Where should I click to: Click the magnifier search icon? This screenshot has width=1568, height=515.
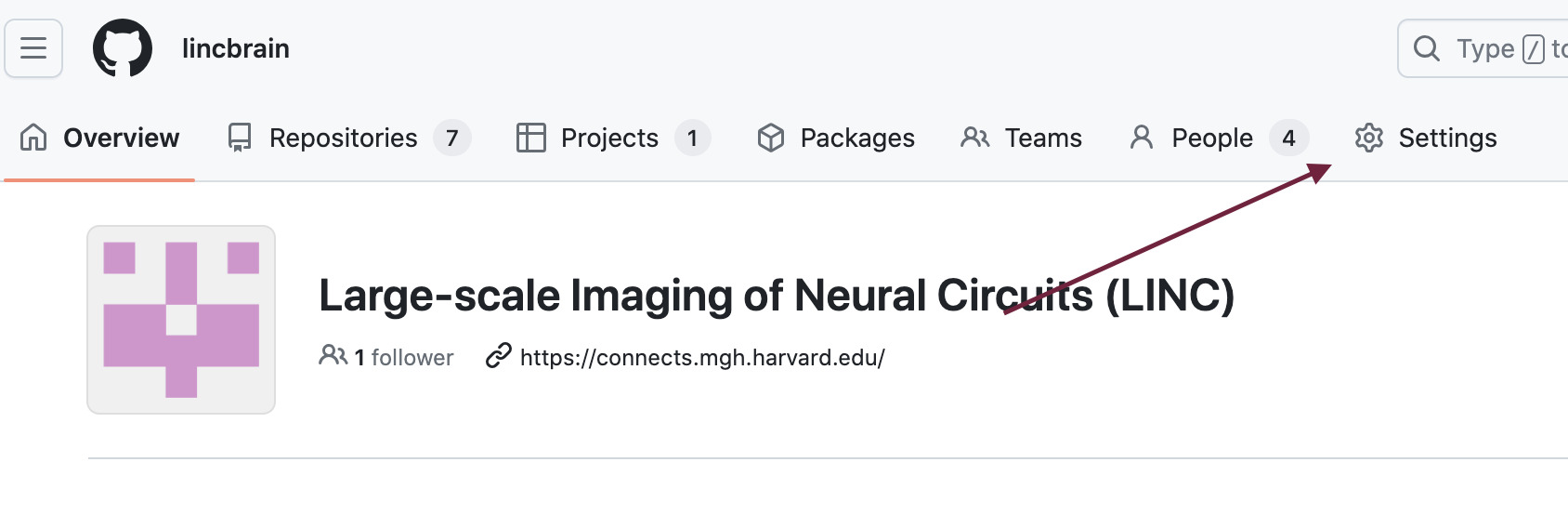(1426, 48)
